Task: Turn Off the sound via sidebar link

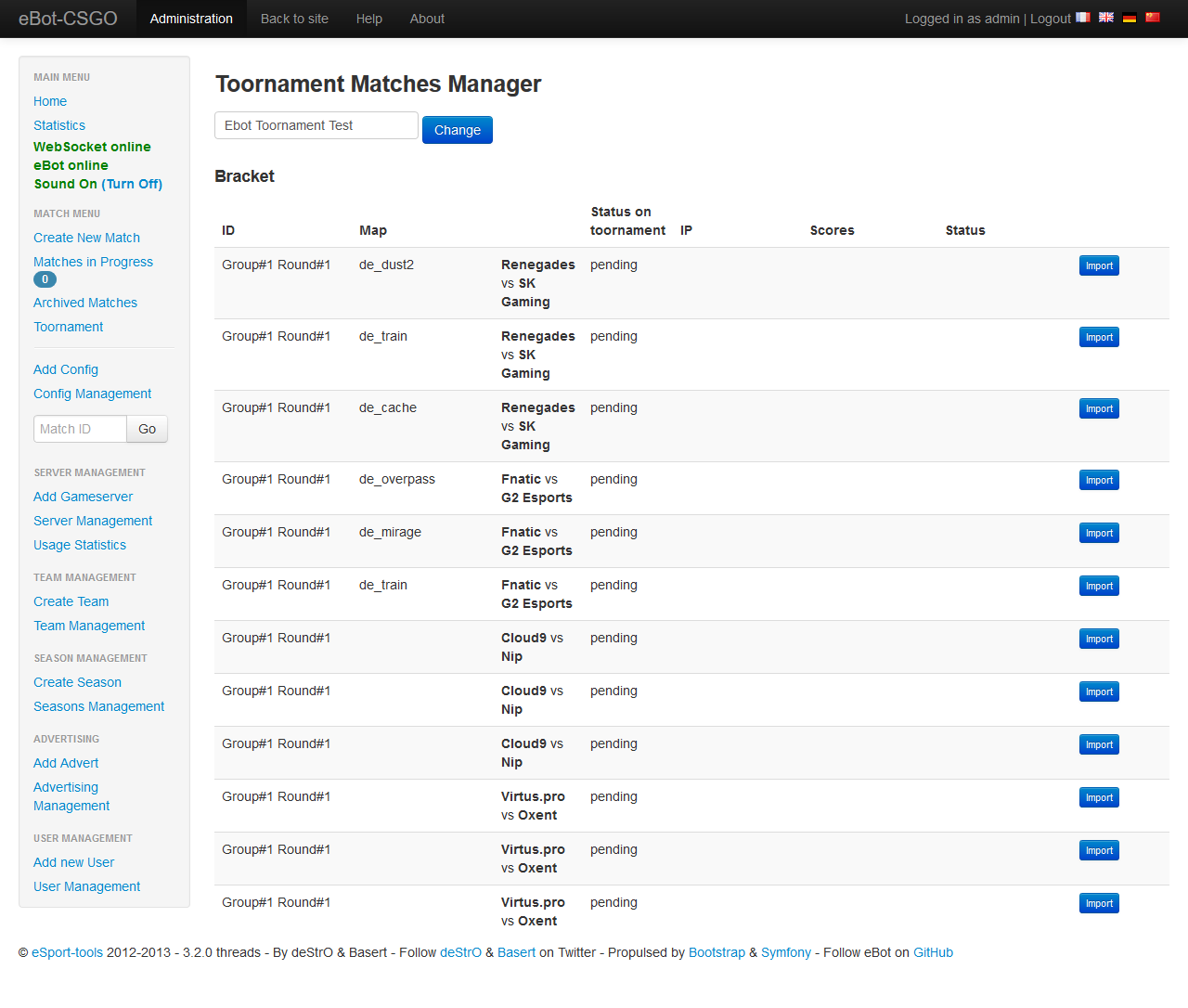Action: (132, 184)
